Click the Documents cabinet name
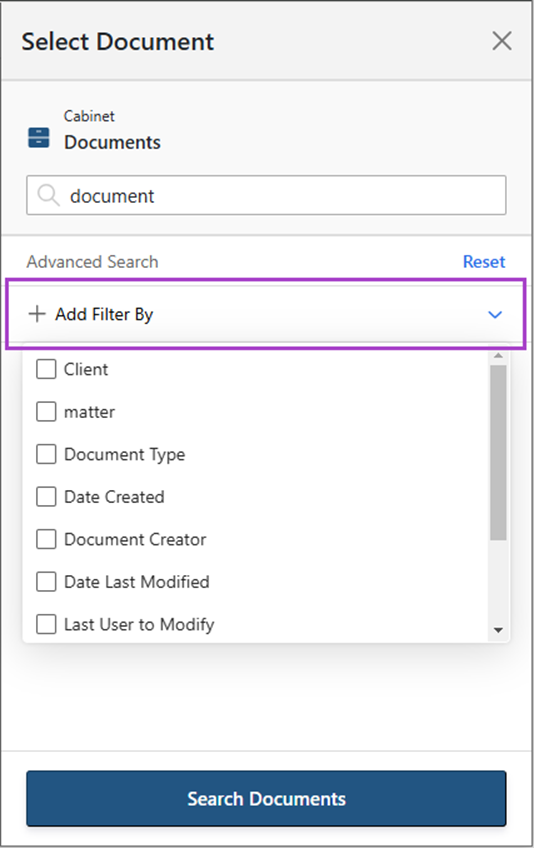534x848 pixels. [112, 142]
